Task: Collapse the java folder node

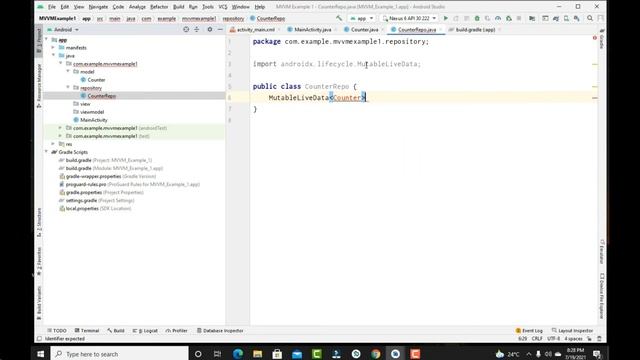Action: click(53, 56)
